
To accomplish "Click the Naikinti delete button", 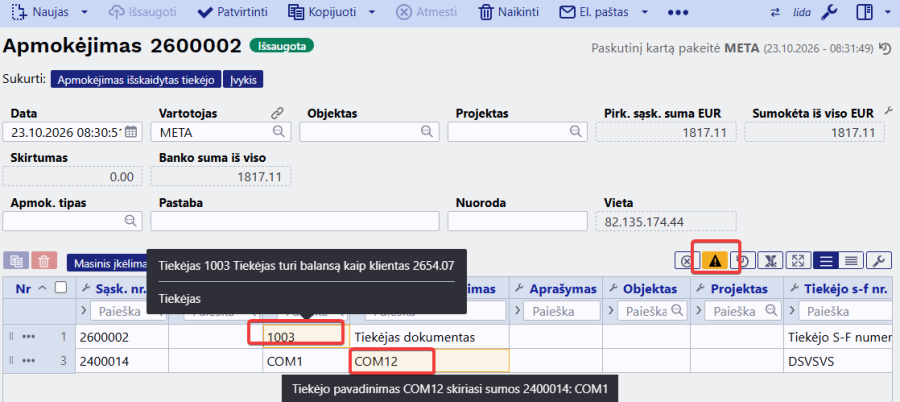I will pyautogui.click(x=509, y=12).
